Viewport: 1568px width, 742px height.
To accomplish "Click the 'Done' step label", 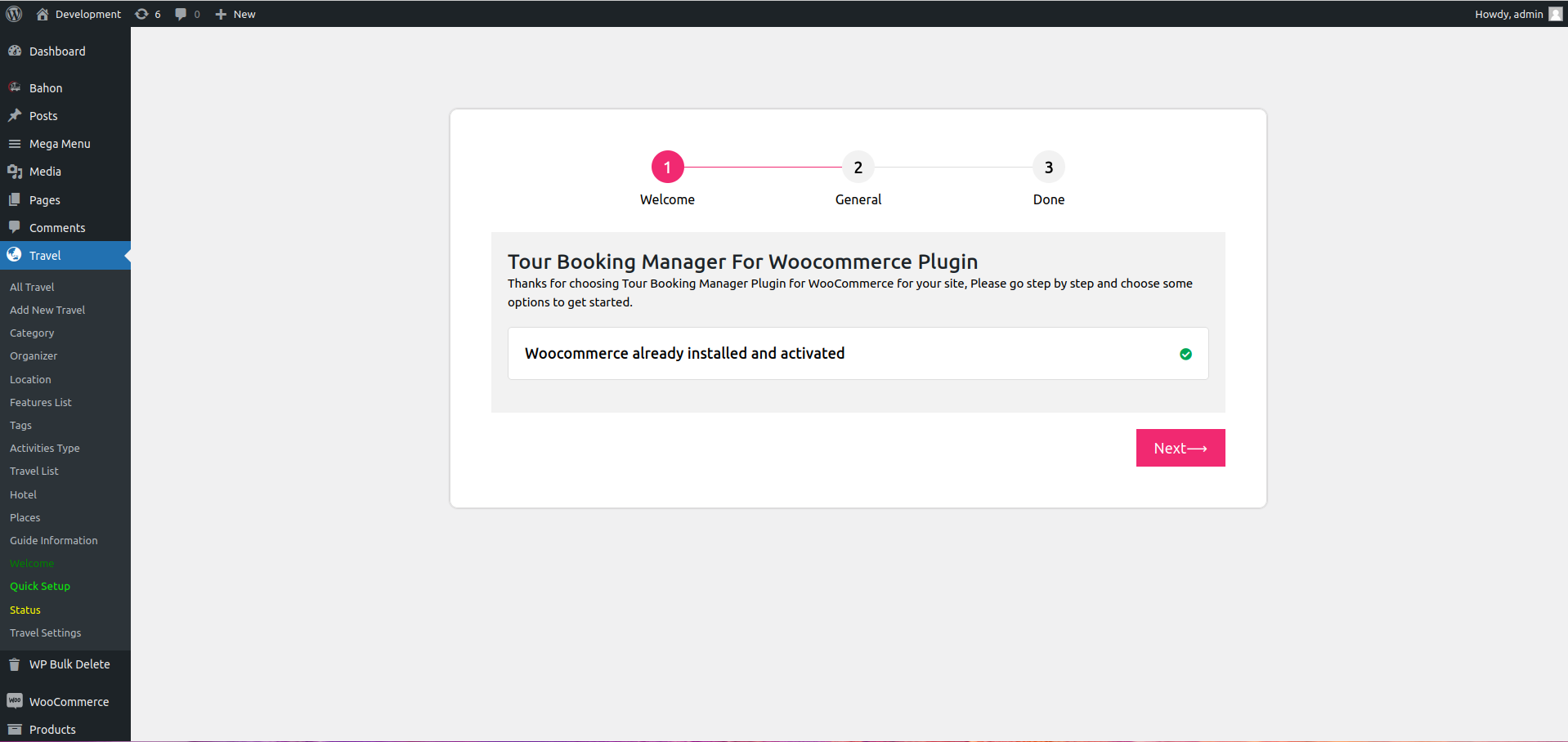I will click(1049, 199).
